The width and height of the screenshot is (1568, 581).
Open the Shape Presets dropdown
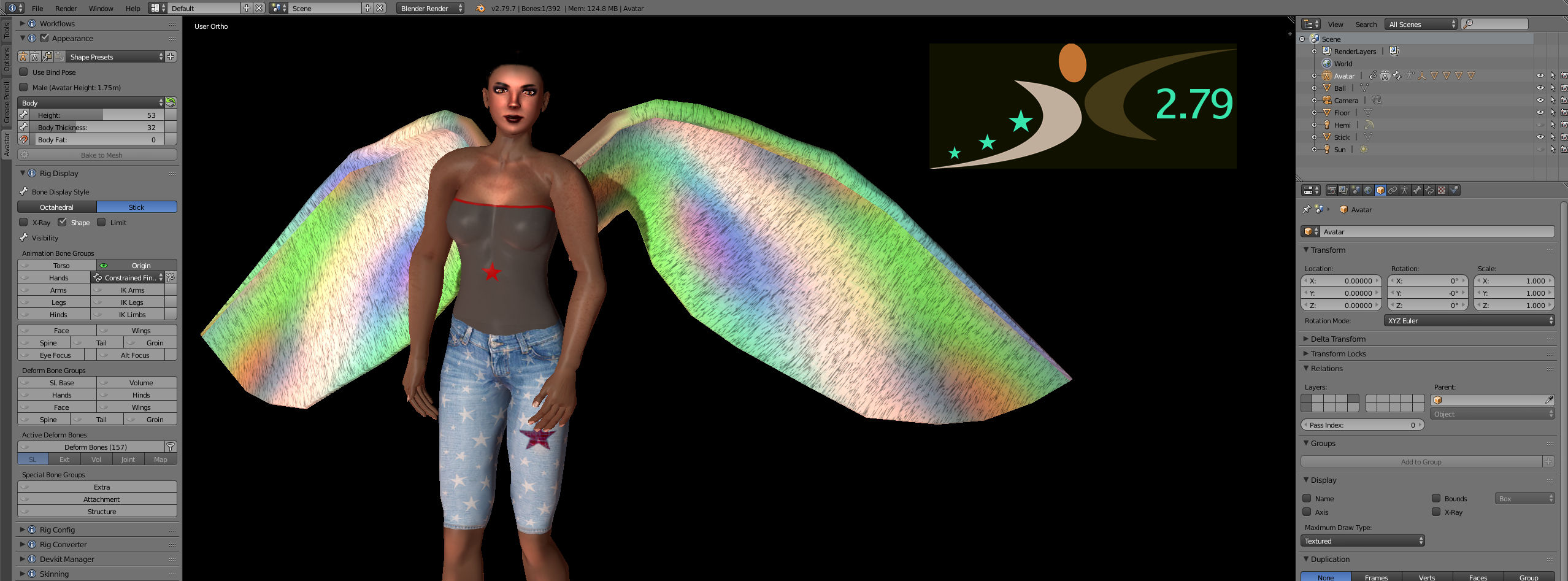click(x=115, y=56)
